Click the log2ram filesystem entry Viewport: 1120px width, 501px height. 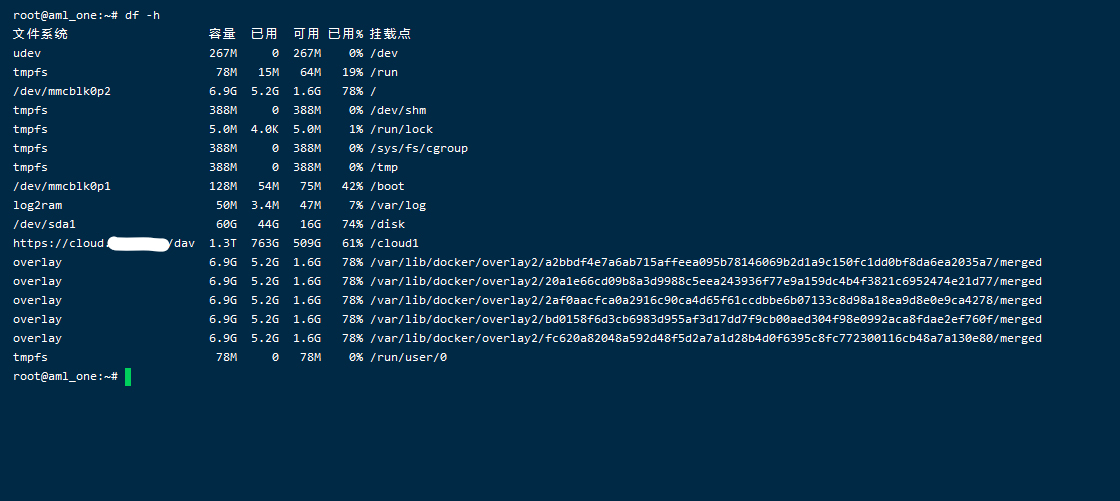pos(38,205)
